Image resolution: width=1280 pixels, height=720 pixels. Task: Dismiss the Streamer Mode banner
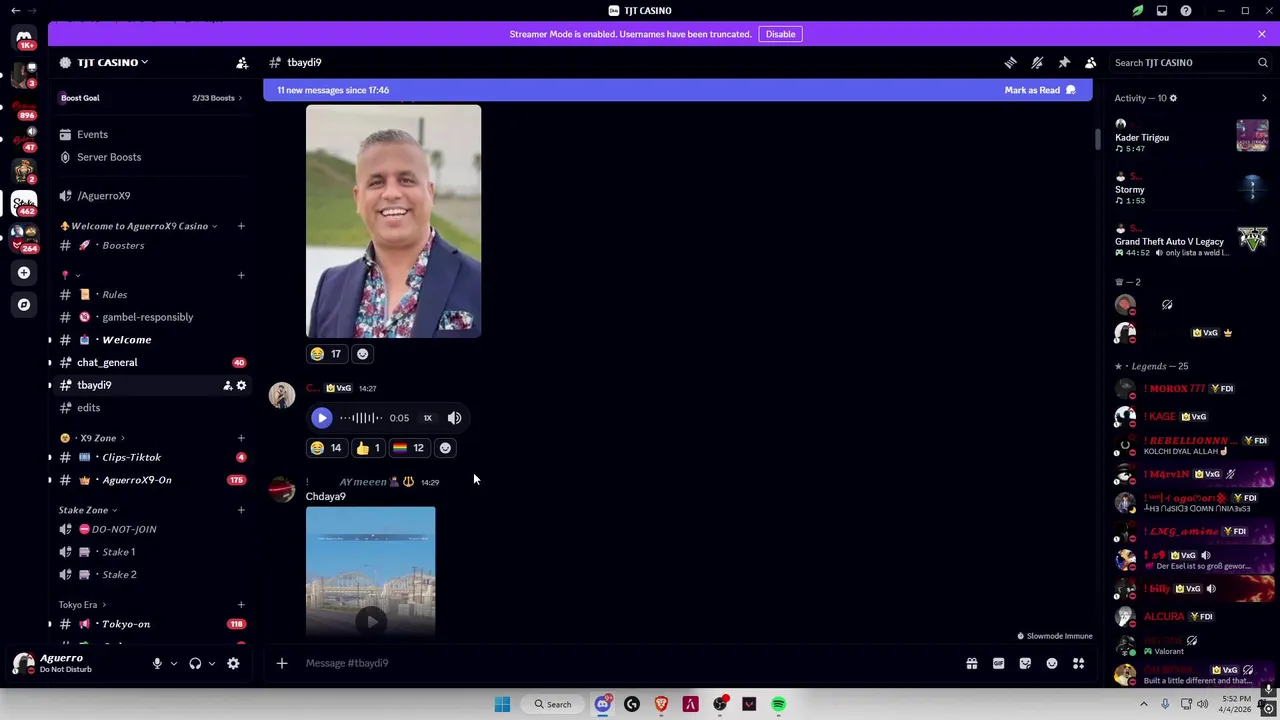[x=1262, y=34]
